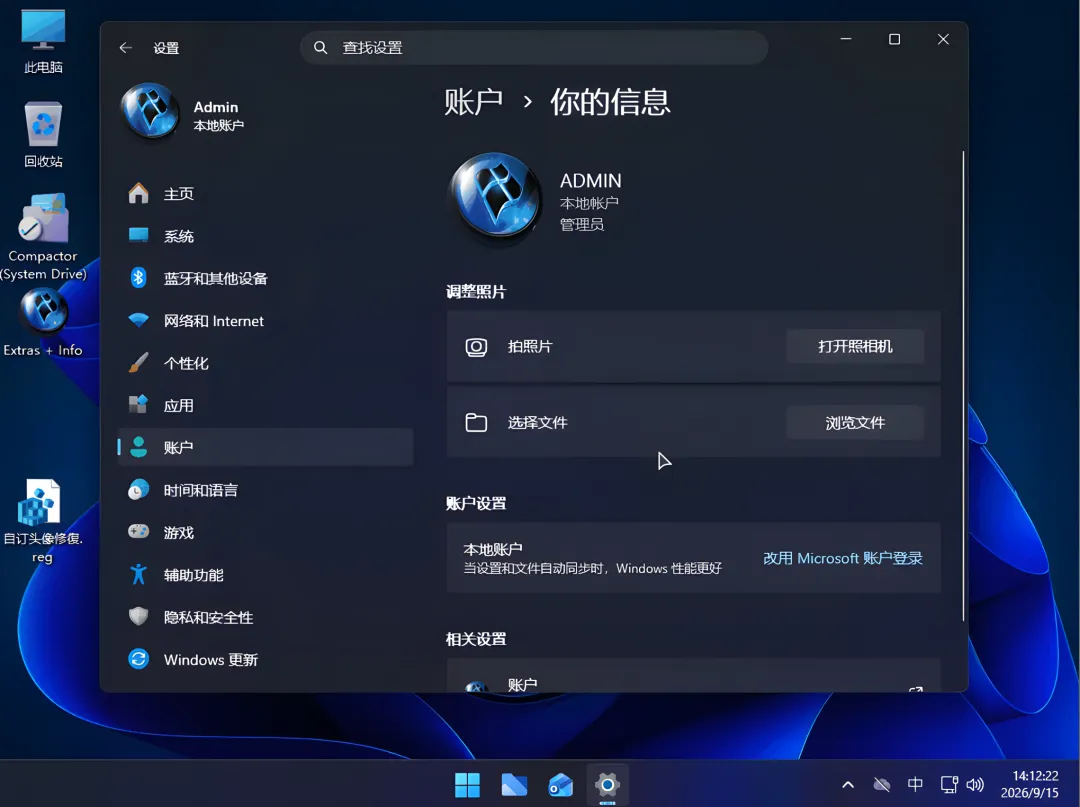Click inside the 查找设置 search field
1080x807 pixels.
click(x=534, y=48)
